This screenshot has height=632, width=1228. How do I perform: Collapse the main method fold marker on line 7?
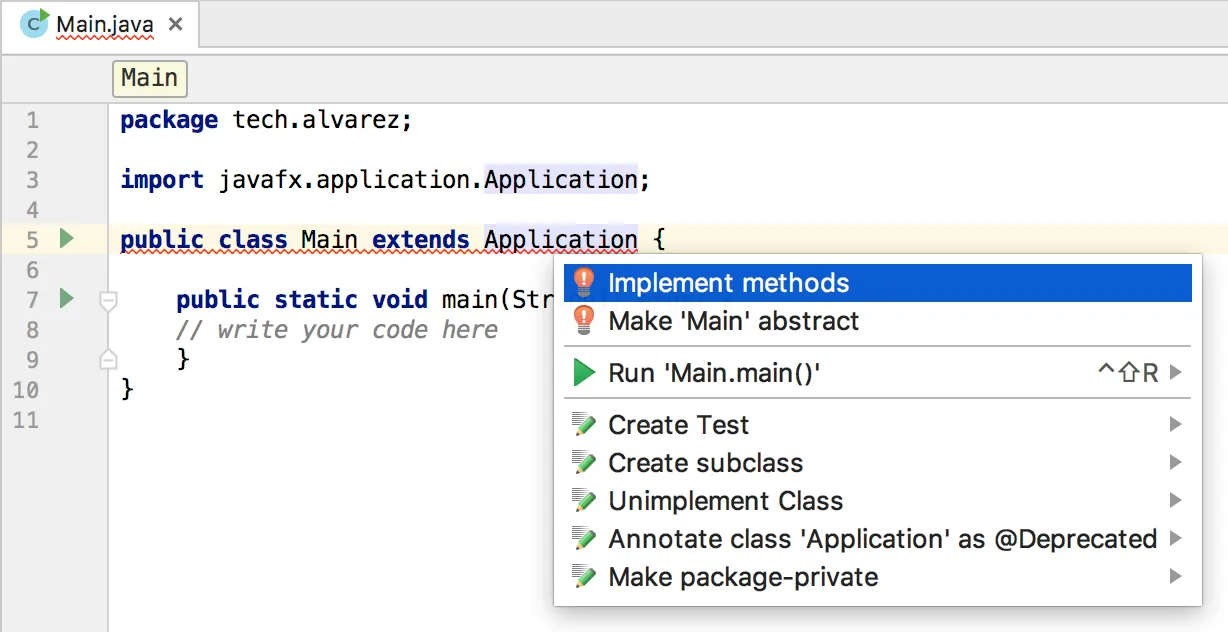click(108, 299)
